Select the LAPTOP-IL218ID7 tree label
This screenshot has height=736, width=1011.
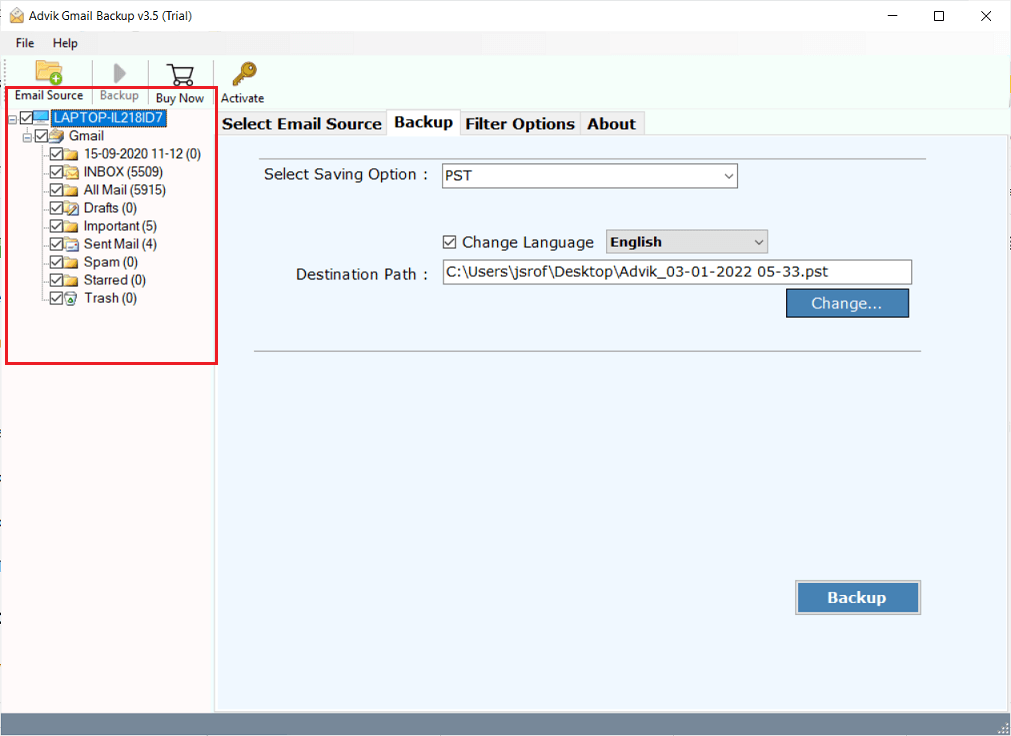click(108, 117)
